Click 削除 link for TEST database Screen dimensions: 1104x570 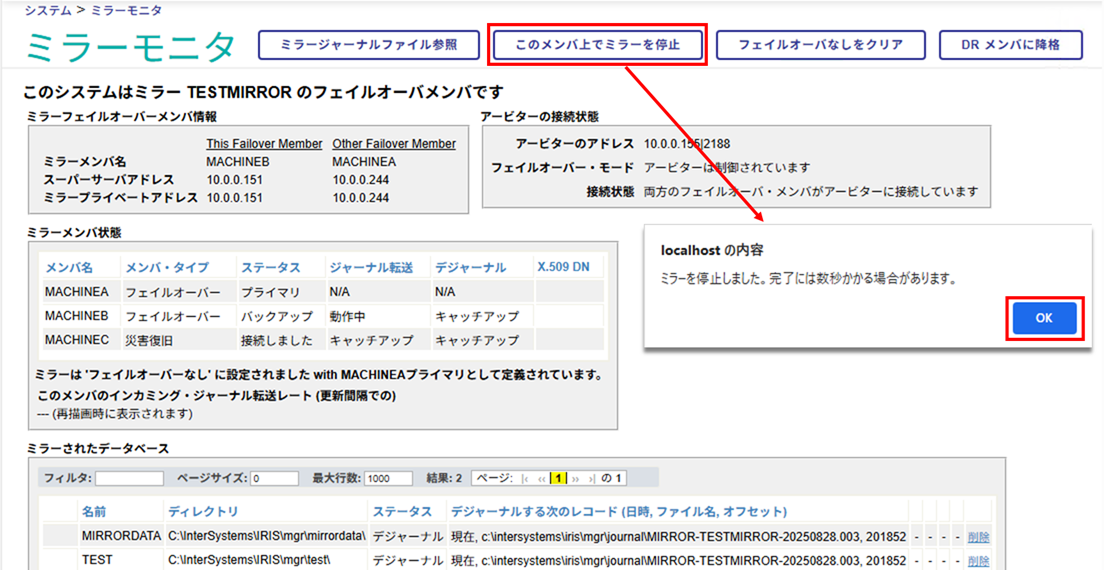[981, 561]
